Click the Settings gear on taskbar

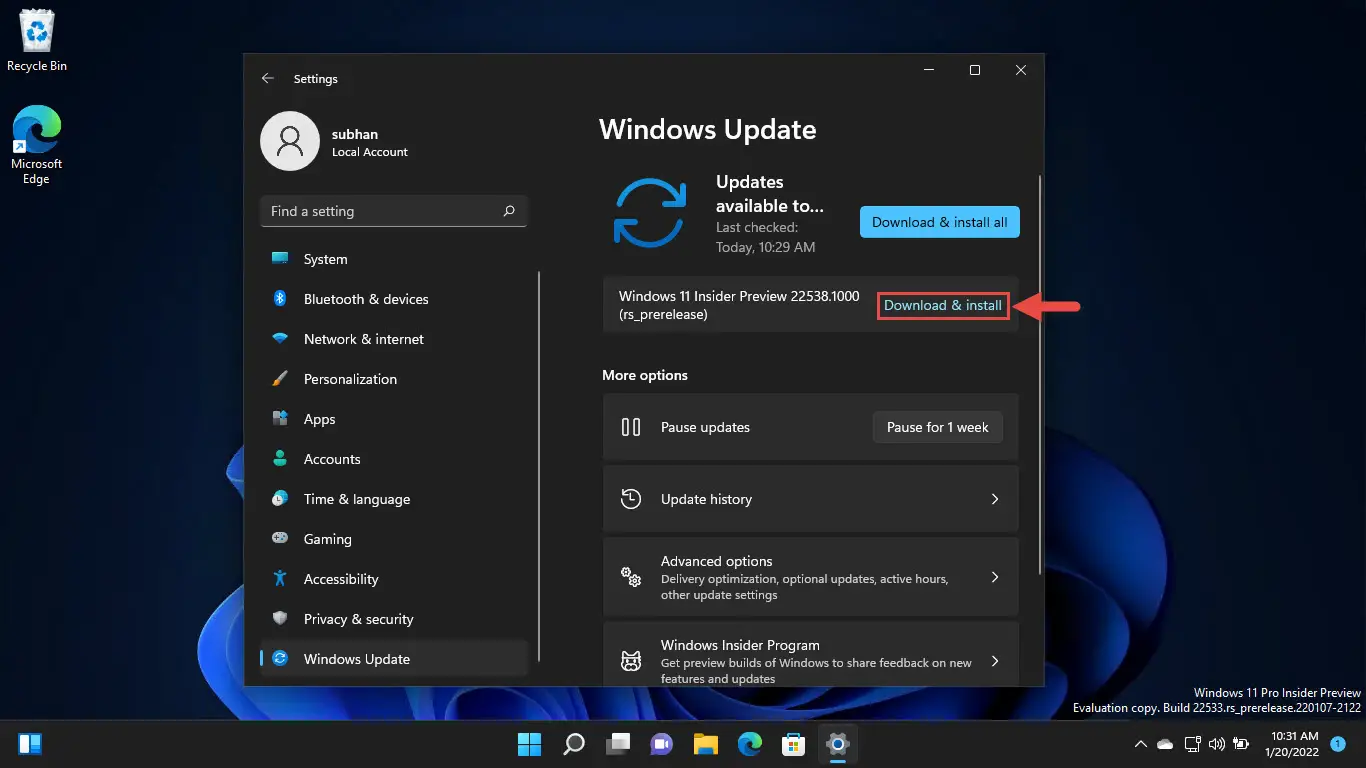[838, 744]
